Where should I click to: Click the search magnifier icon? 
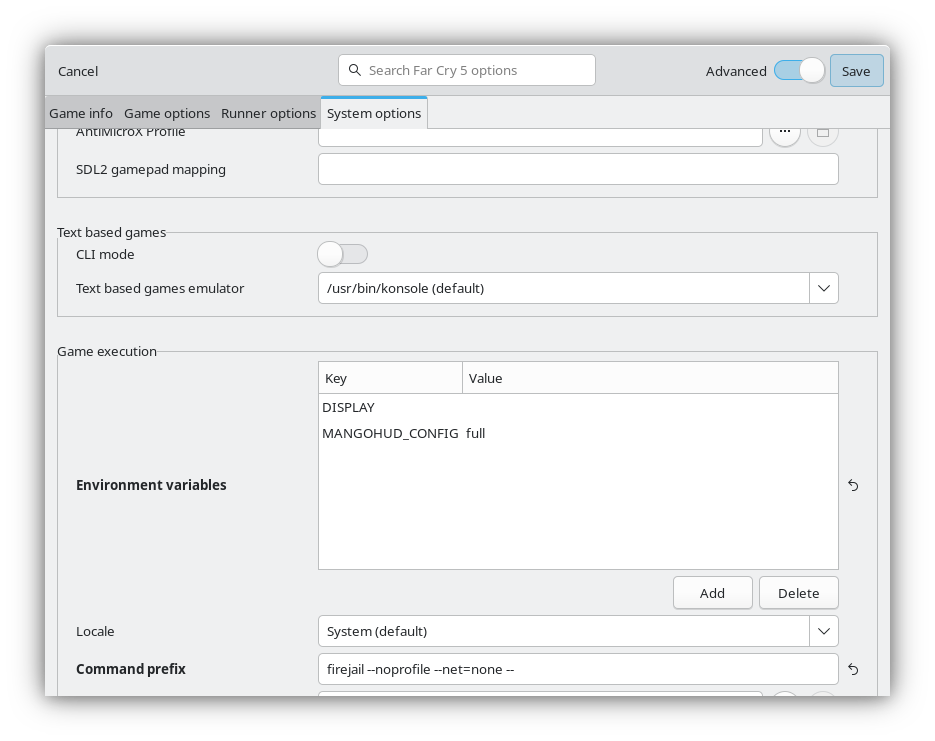pyautogui.click(x=355, y=71)
